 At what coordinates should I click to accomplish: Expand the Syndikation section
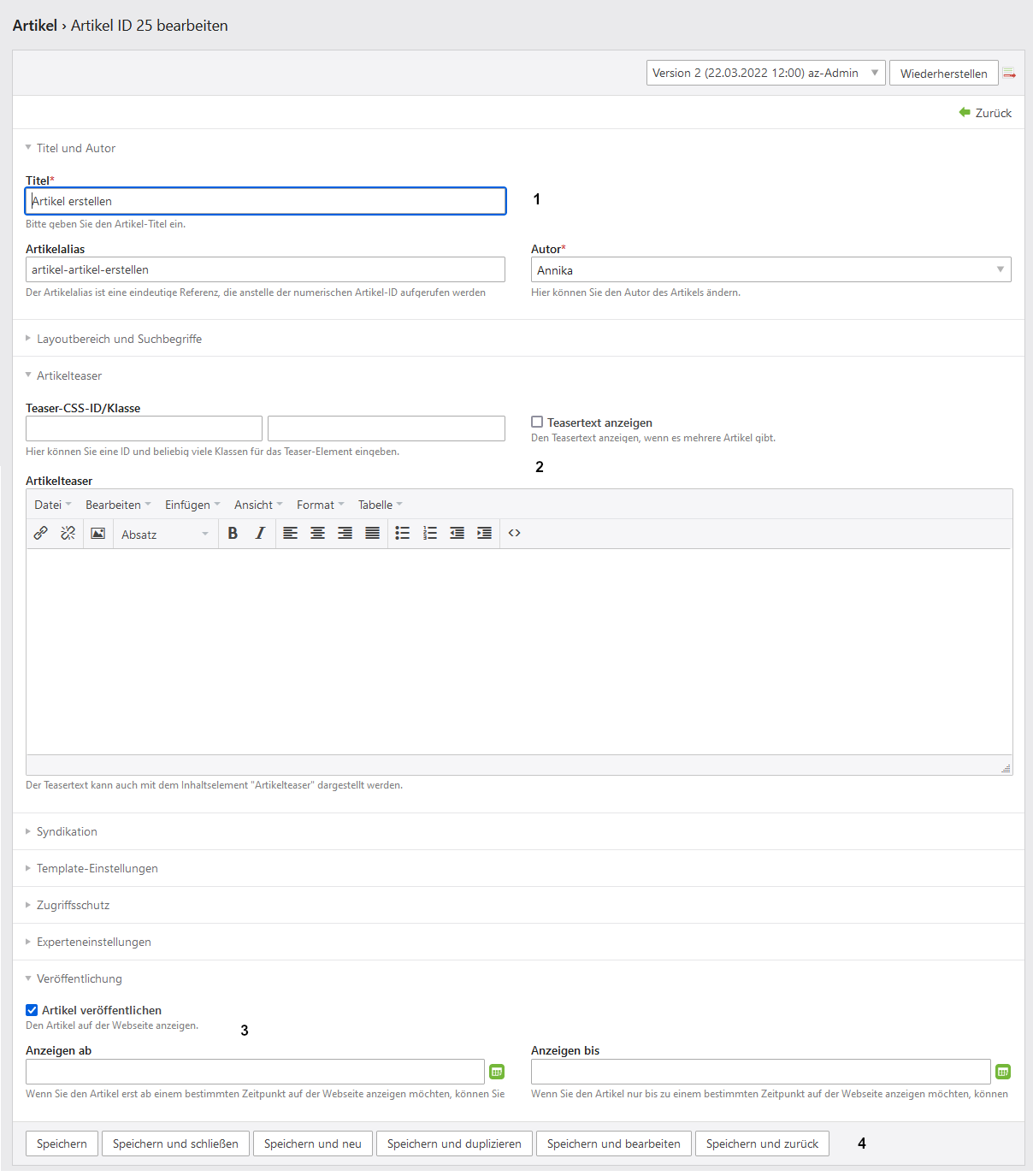(67, 831)
